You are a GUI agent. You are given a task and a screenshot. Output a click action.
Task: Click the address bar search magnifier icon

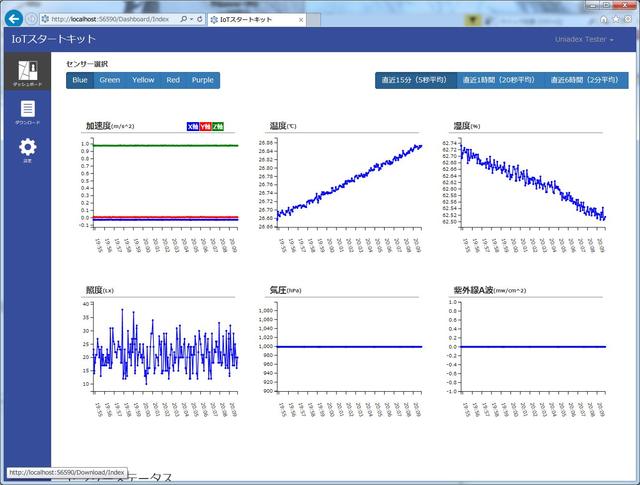[x=184, y=19]
